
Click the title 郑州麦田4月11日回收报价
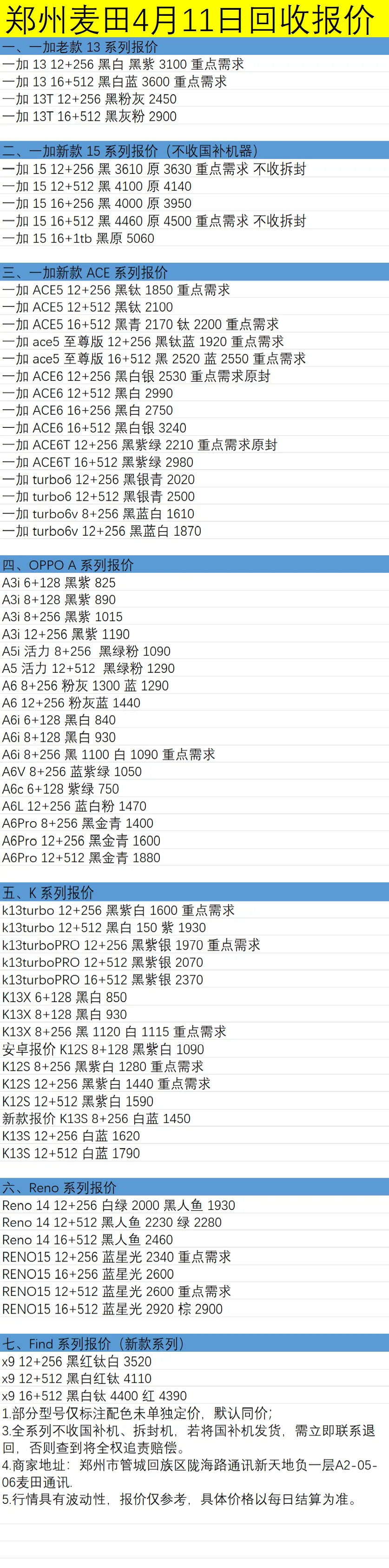coord(194,19)
